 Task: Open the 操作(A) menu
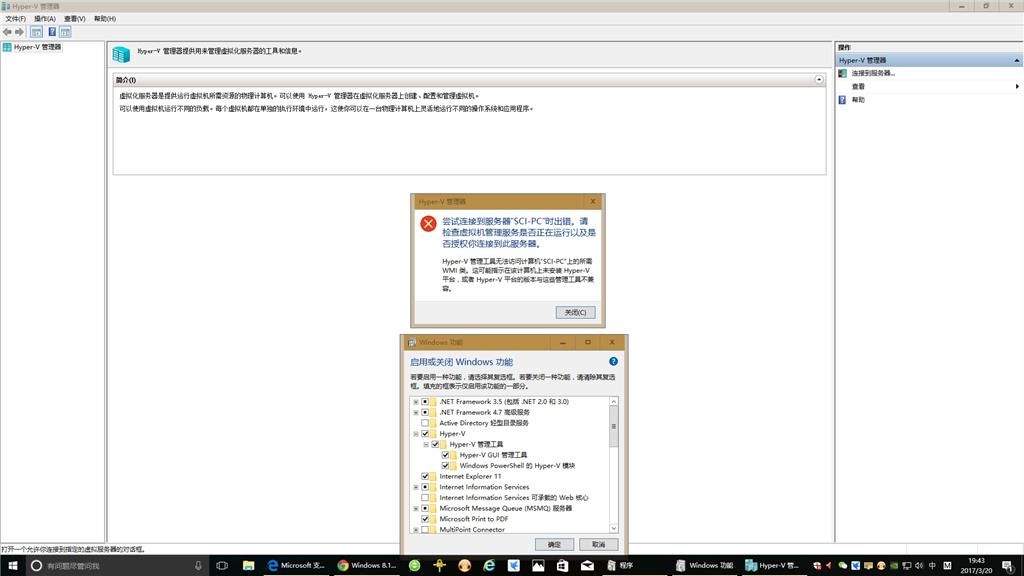tap(45, 19)
